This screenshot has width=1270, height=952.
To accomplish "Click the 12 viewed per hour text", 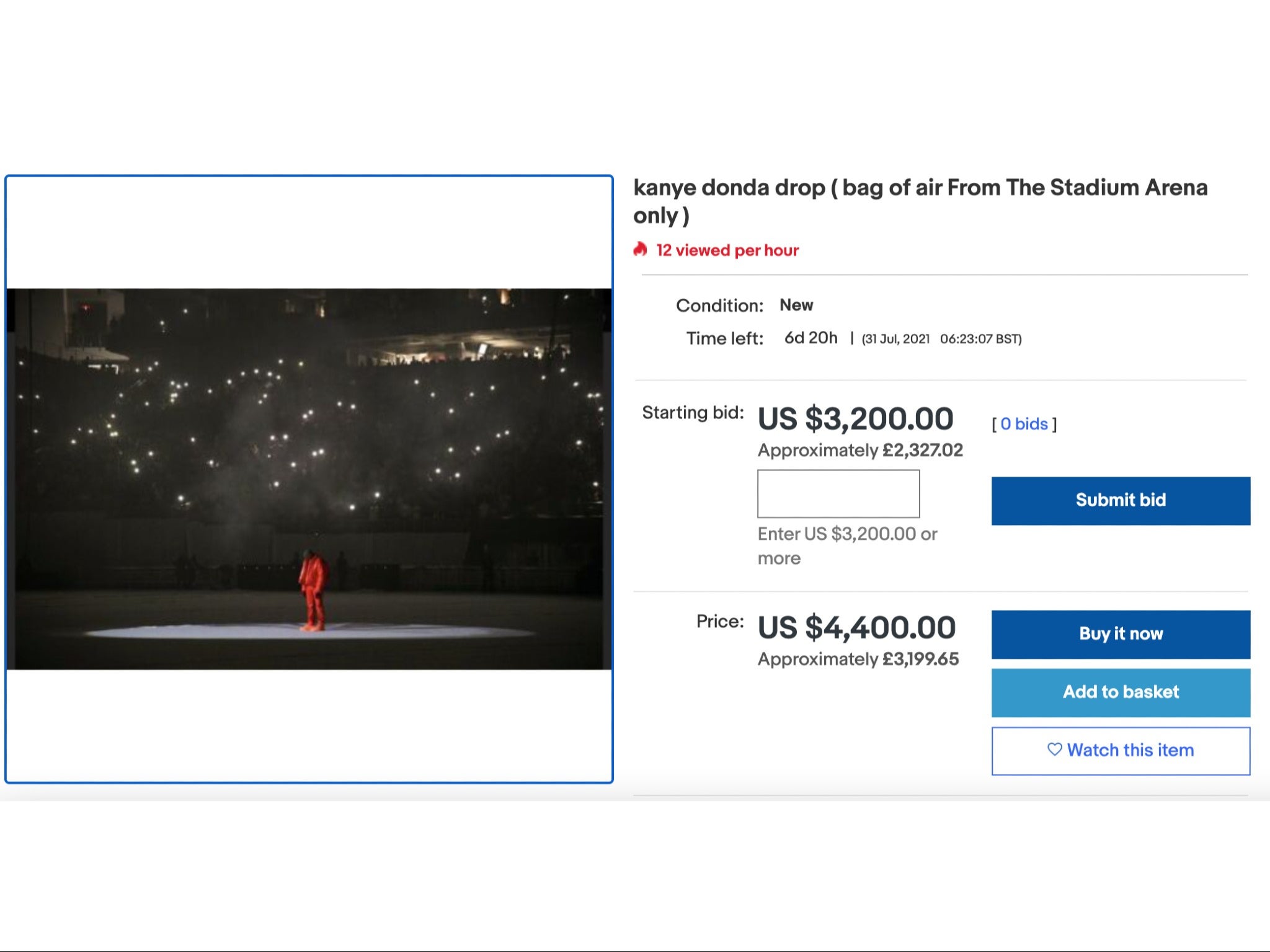I will [727, 250].
